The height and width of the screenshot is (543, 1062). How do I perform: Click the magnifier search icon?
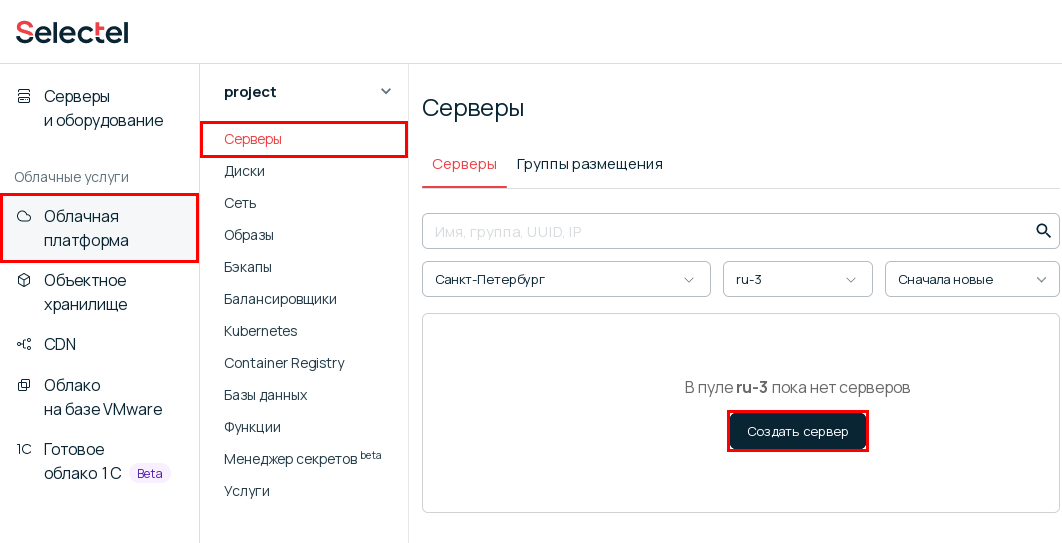1043,231
